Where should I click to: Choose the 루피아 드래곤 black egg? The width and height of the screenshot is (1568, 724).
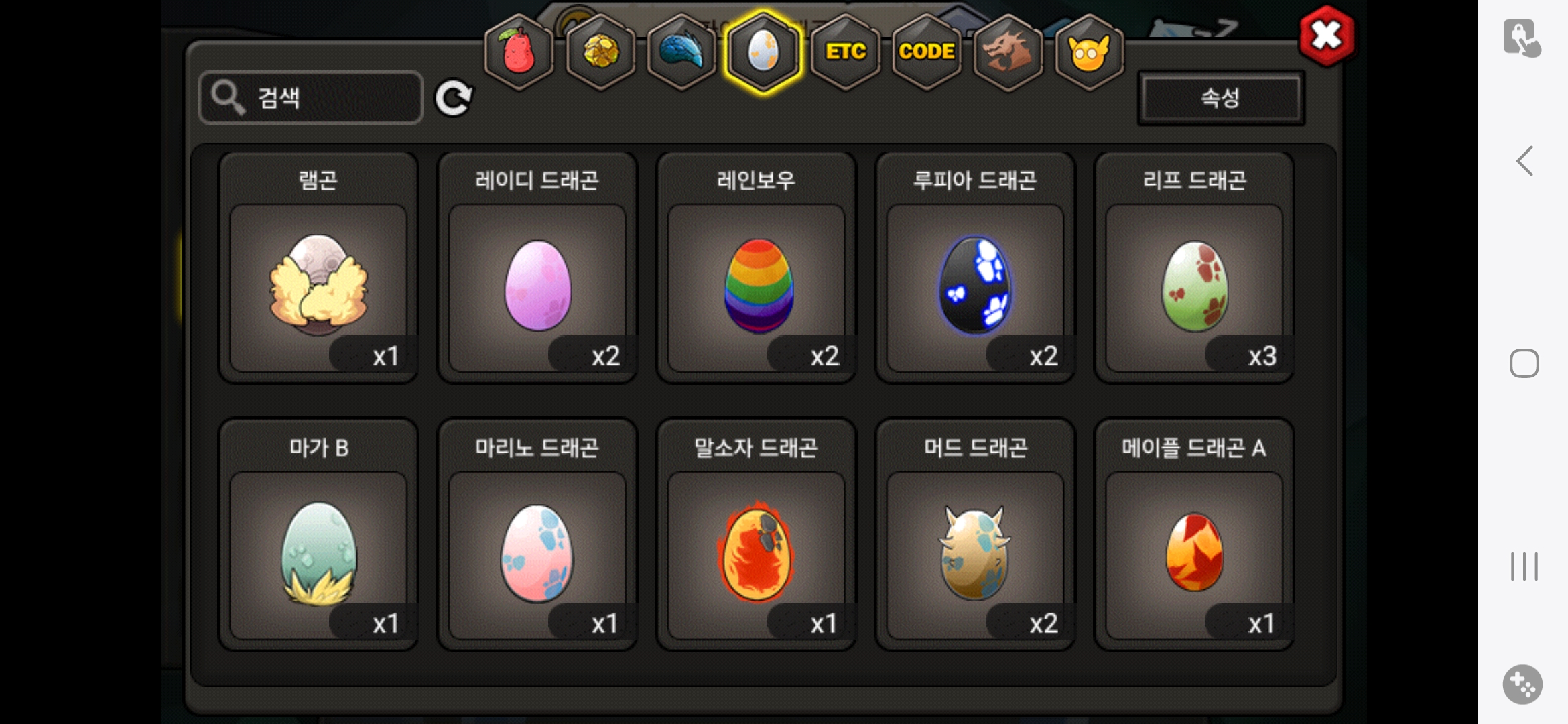[x=975, y=267]
